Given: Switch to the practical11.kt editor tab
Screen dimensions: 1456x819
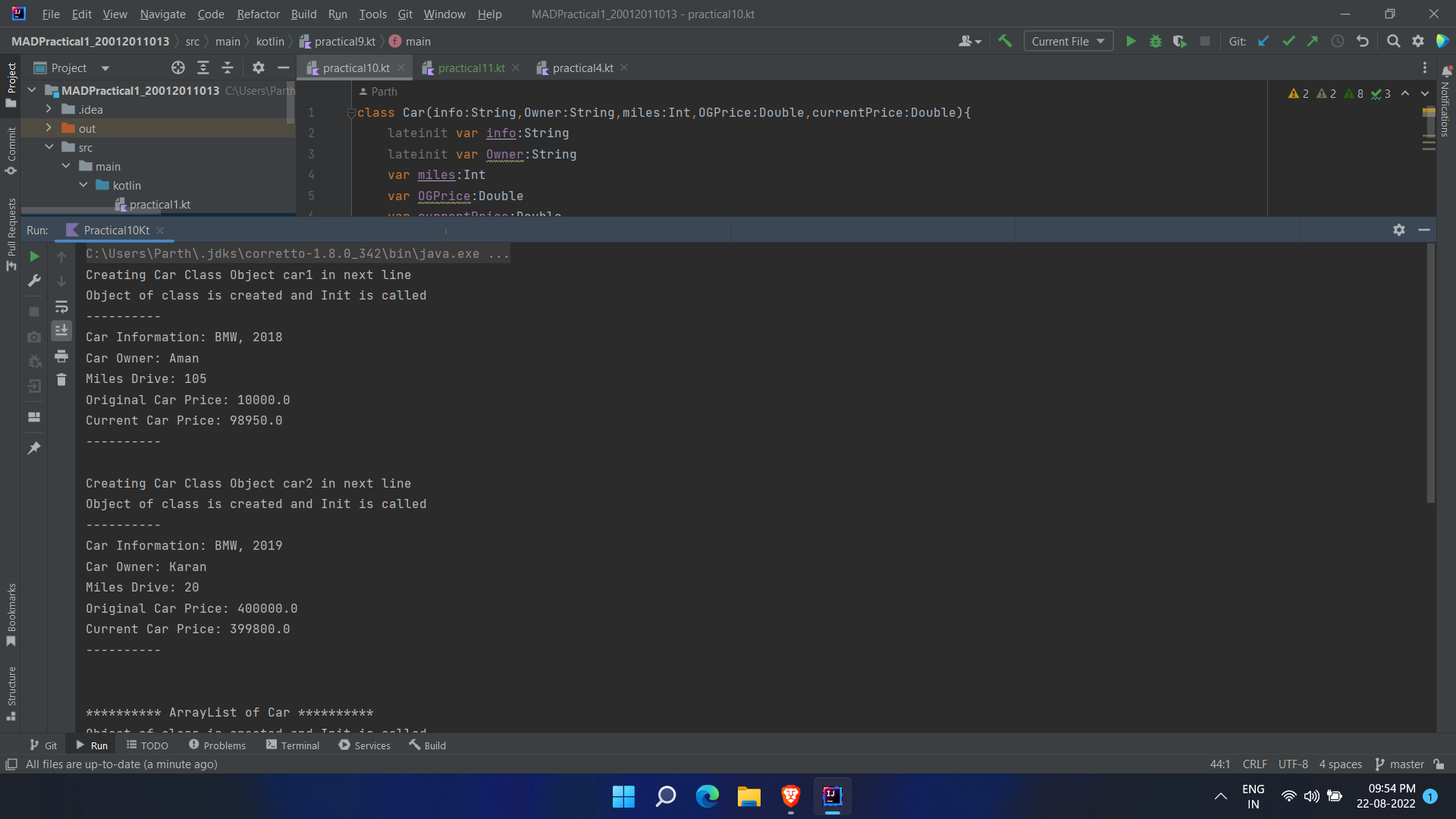Looking at the screenshot, I should (x=470, y=67).
